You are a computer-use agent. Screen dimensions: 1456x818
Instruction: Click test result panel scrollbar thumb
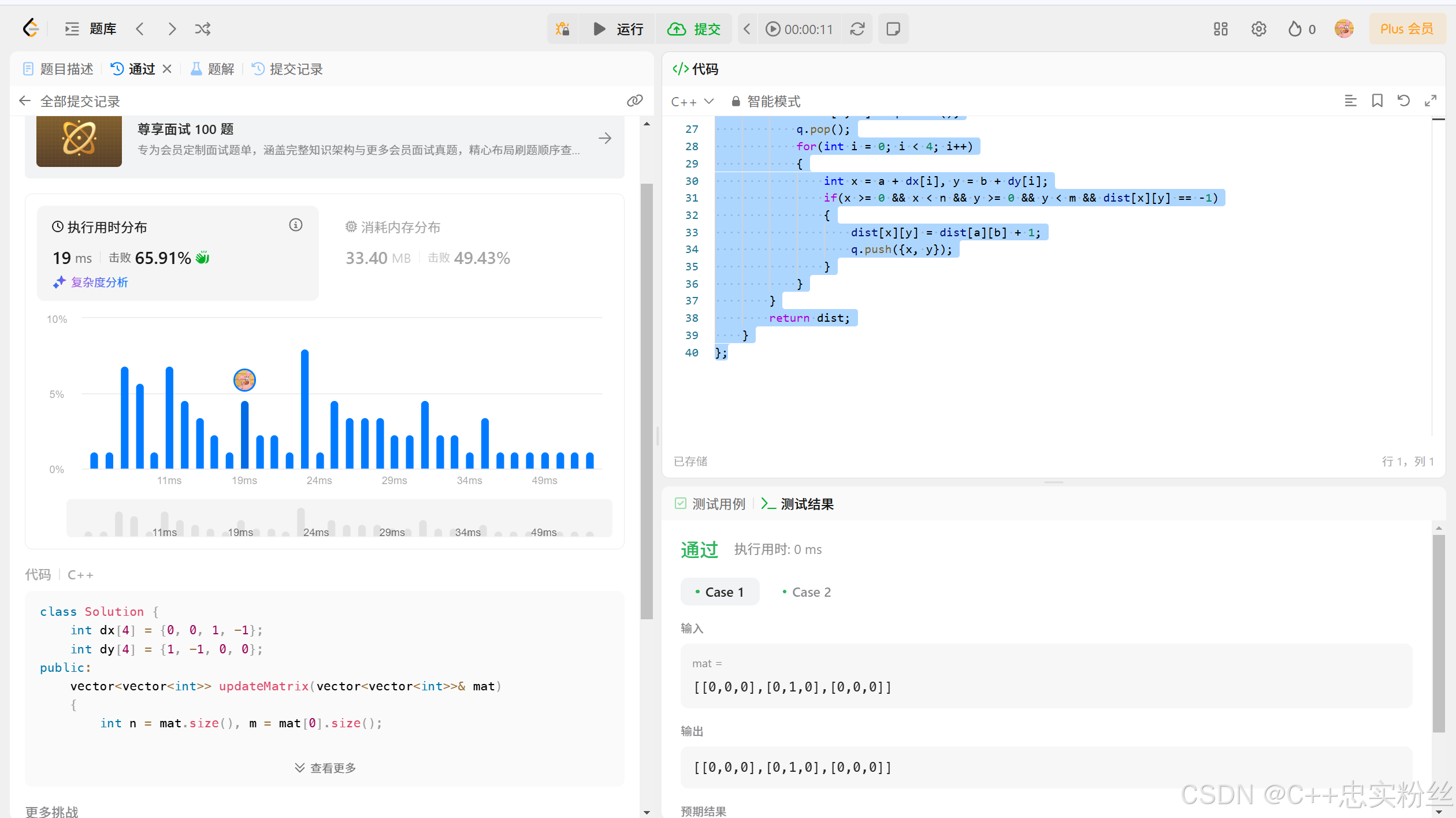tap(1439, 634)
